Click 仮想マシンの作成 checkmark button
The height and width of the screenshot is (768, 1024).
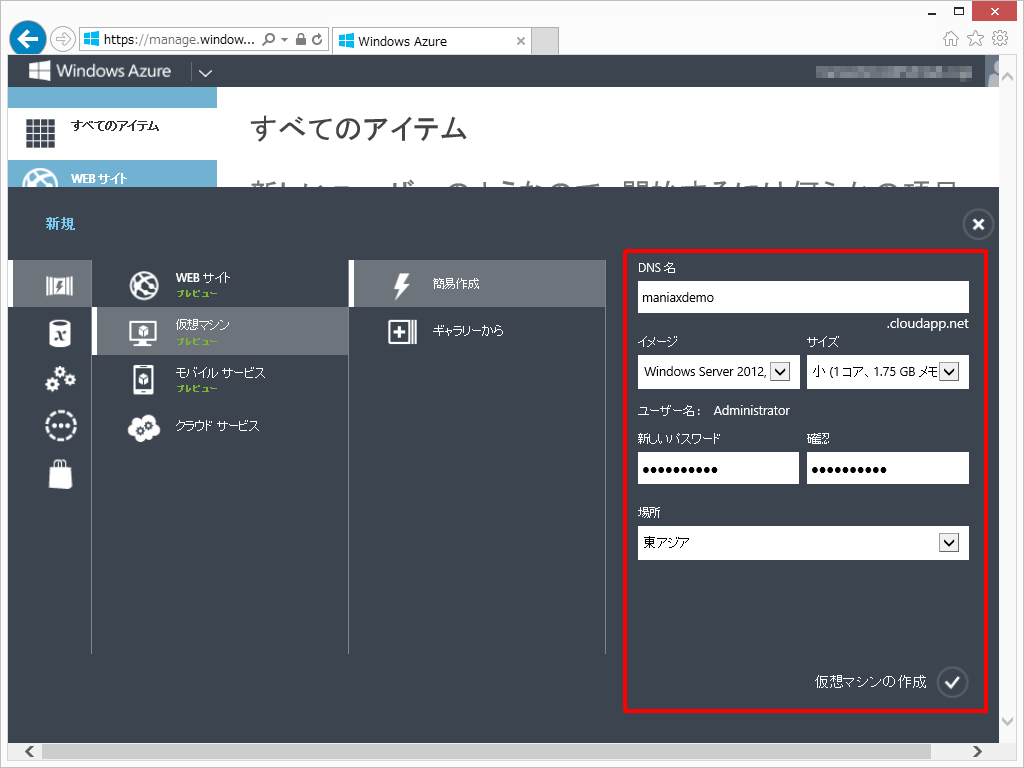[952, 682]
